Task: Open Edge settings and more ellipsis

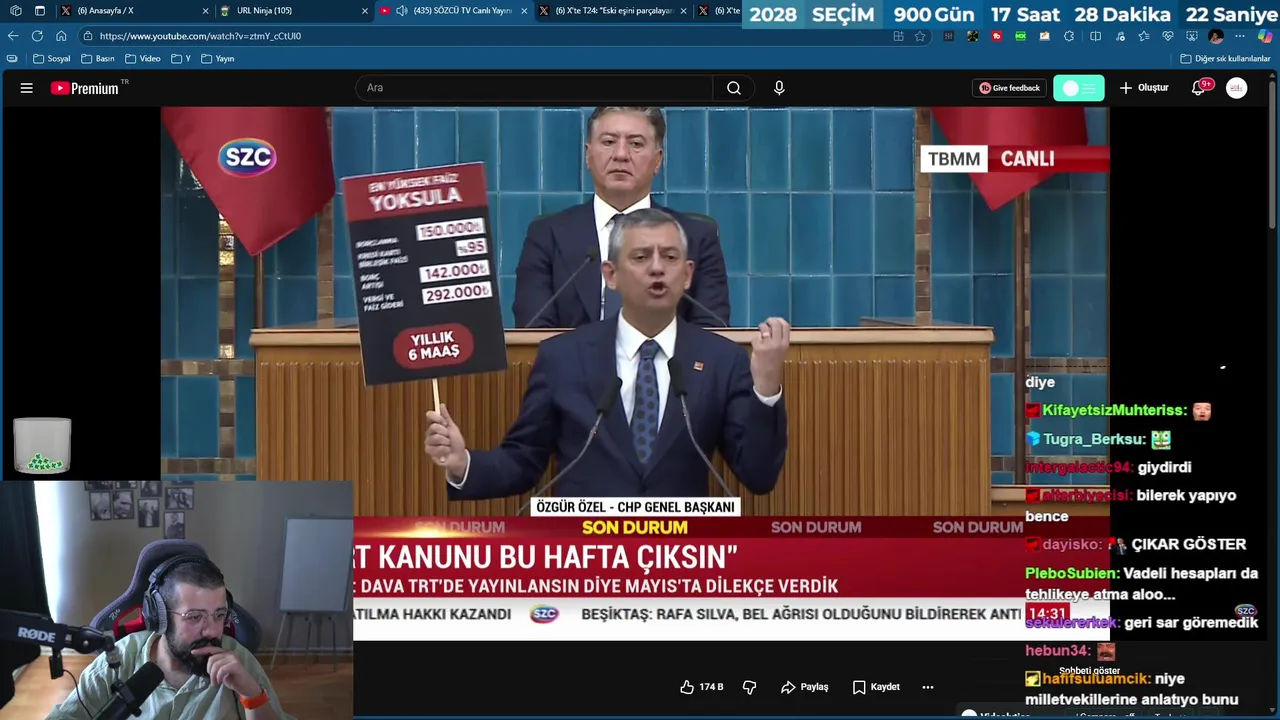Action: pos(1240,36)
